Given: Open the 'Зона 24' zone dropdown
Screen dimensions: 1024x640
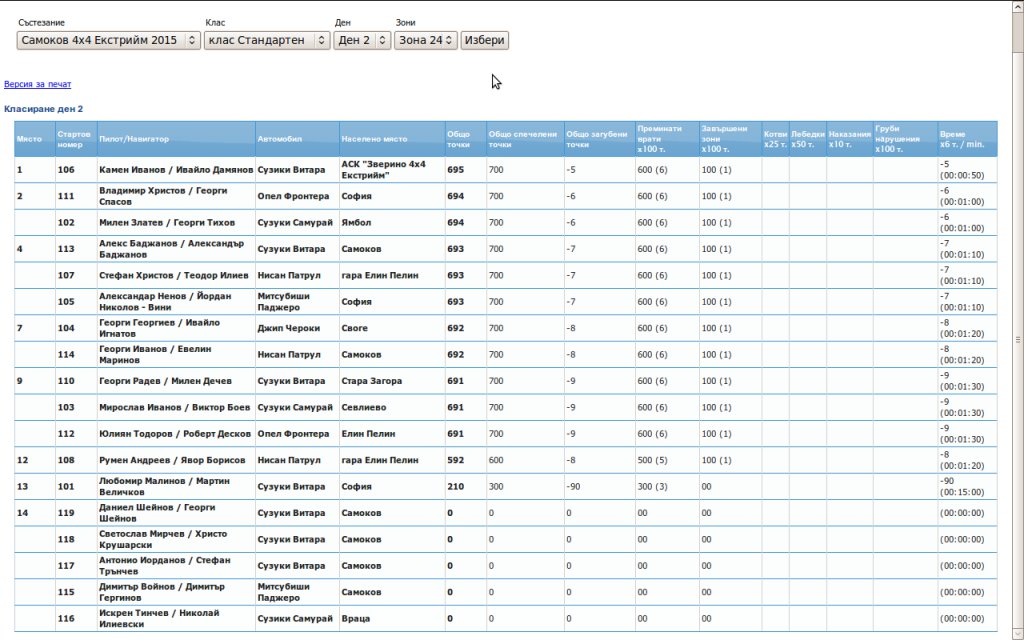Looking at the screenshot, I should coord(425,40).
